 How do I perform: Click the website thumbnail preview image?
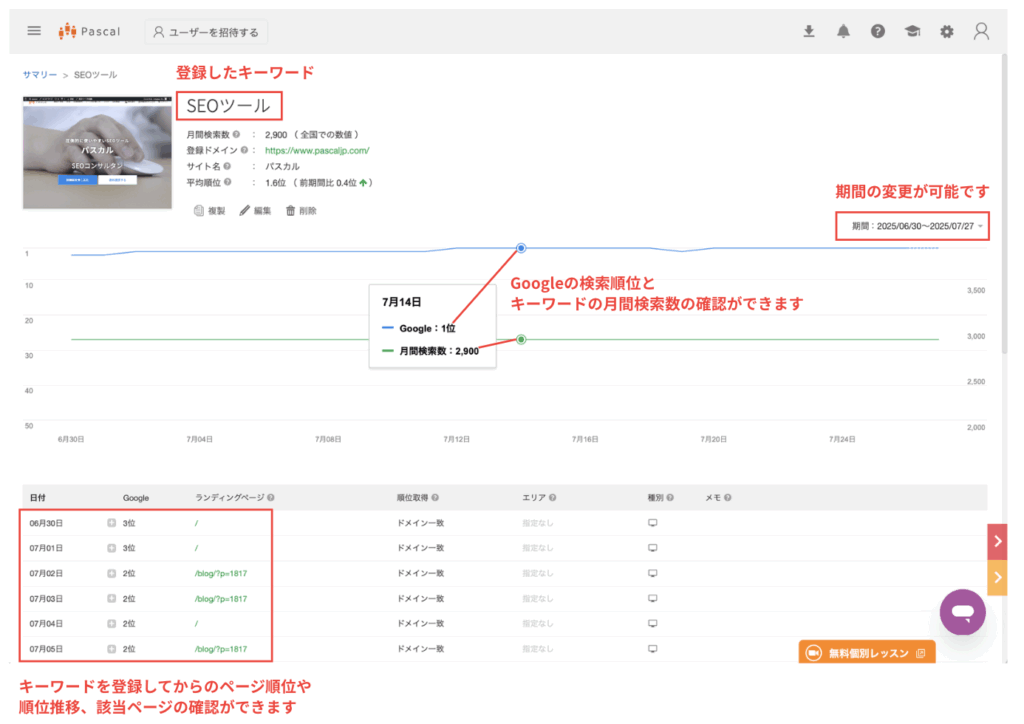tap(96, 152)
